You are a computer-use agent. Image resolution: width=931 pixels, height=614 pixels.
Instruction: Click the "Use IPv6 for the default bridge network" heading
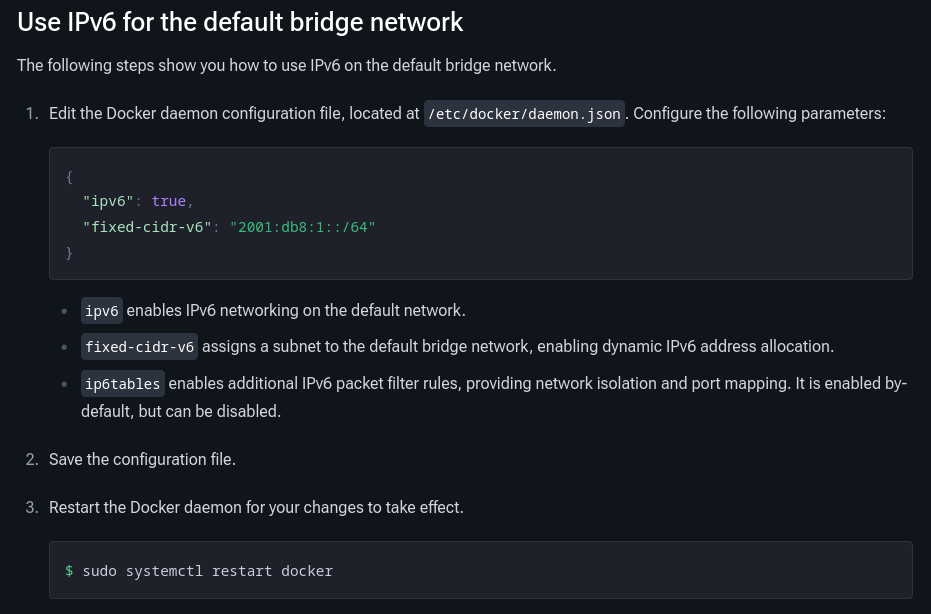coord(240,21)
